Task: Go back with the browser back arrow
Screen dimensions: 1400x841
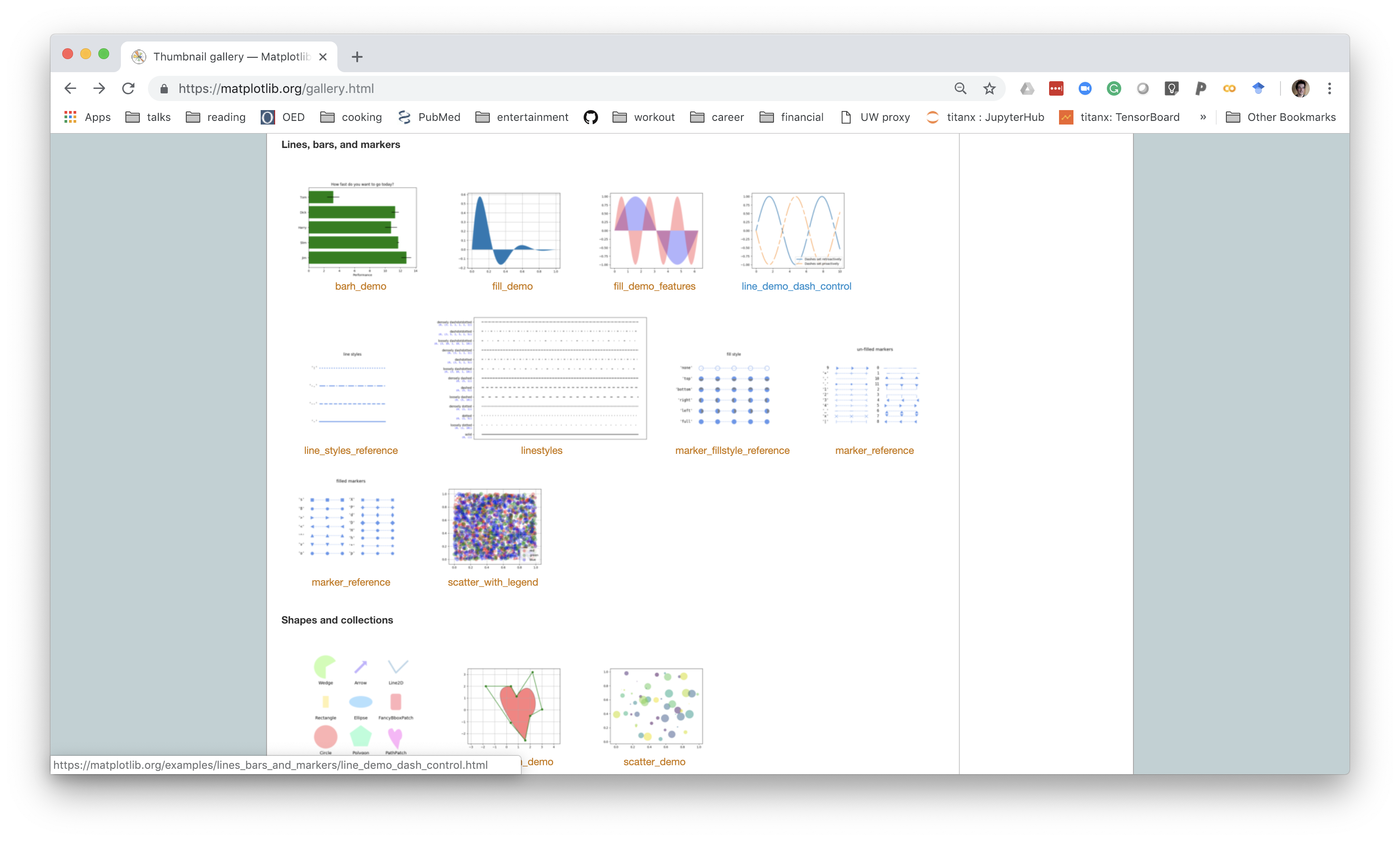Action: tap(70, 88)
